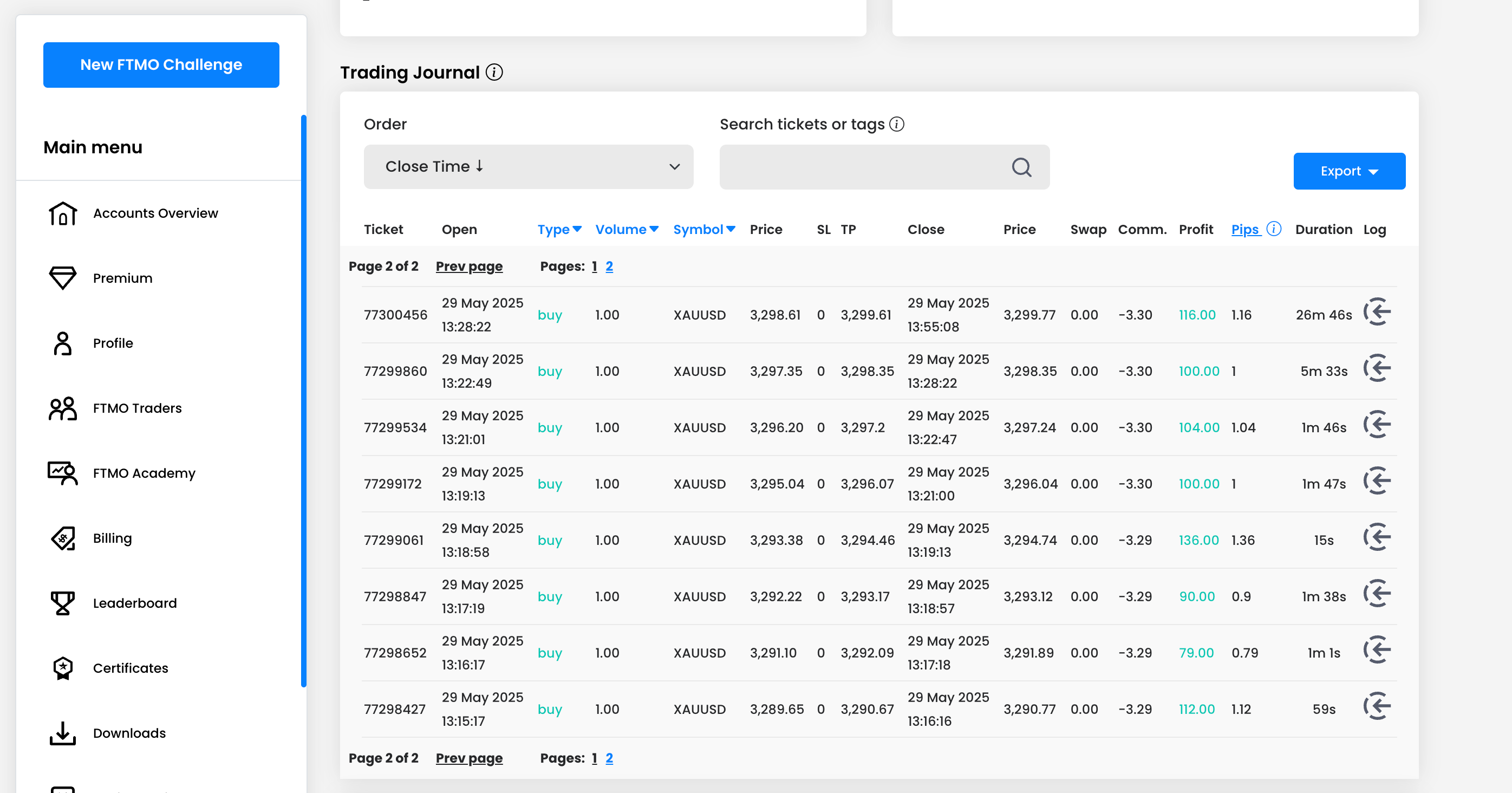Click into the search tickets input field
This screenshot has width=1512, height=793.
(x=863, y=167)
